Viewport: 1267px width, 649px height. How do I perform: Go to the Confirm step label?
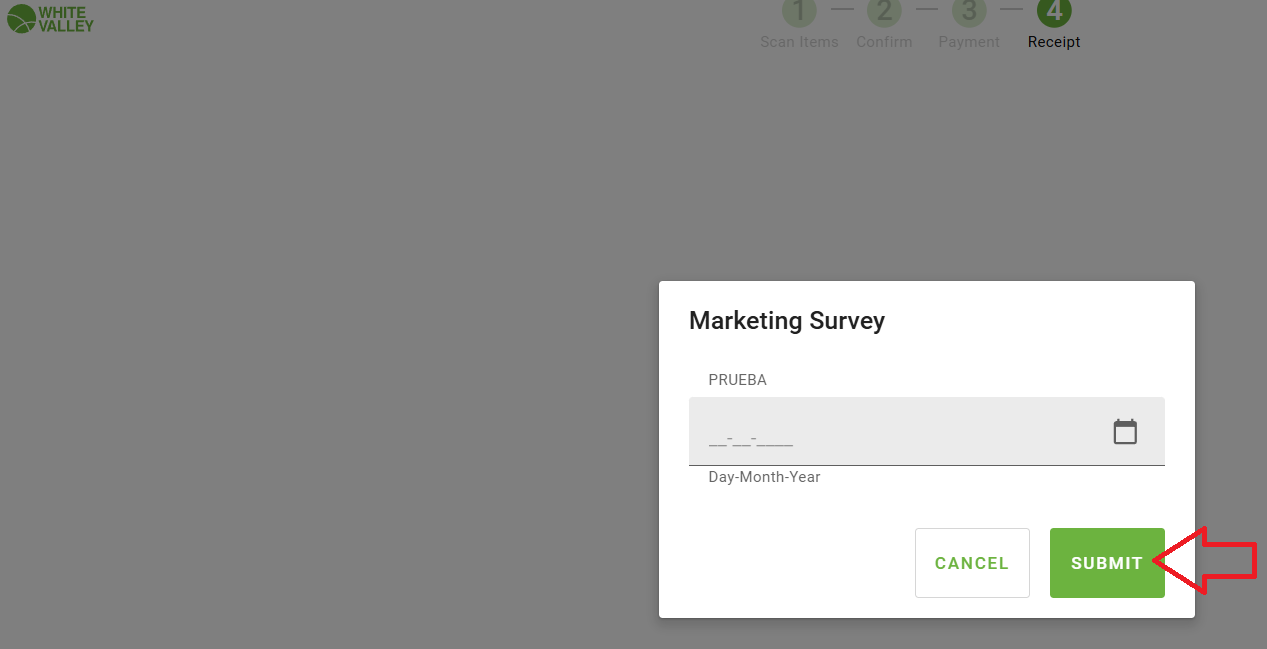coord(884,42)
